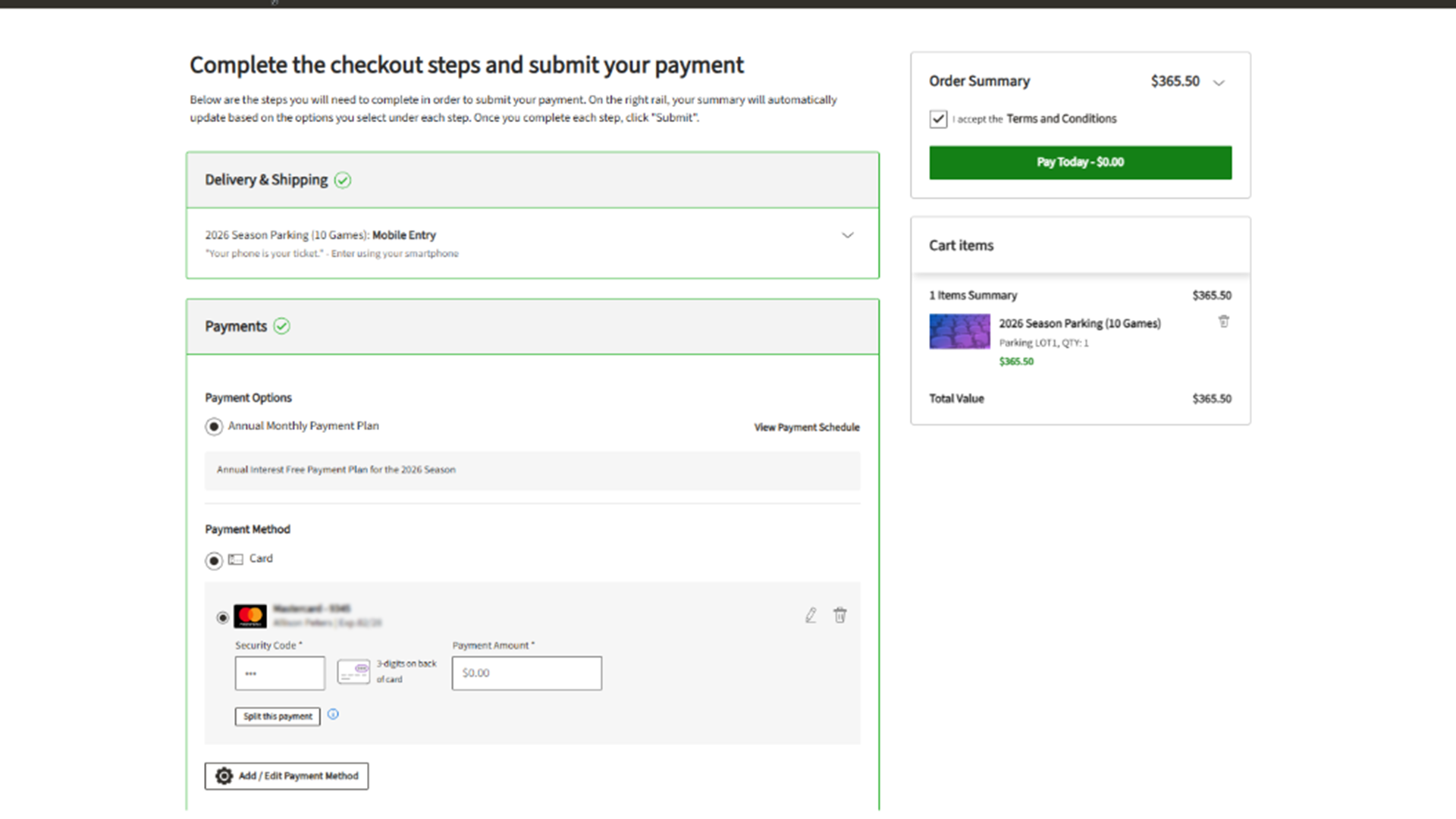Click the Split this payment button

pos(278,717)
